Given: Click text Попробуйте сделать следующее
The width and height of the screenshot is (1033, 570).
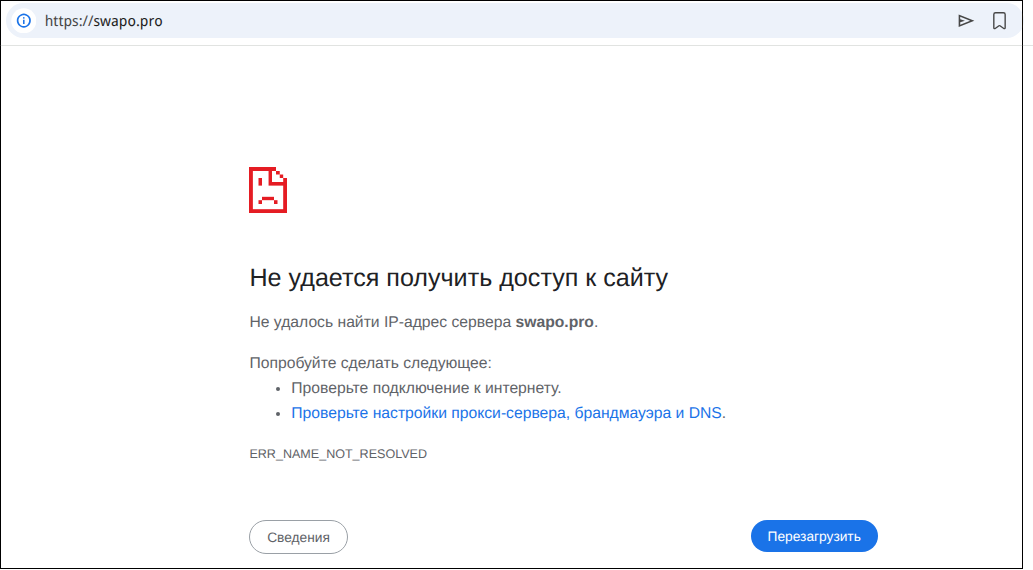Looking at the screenshot, I should (x=370, y=363).
